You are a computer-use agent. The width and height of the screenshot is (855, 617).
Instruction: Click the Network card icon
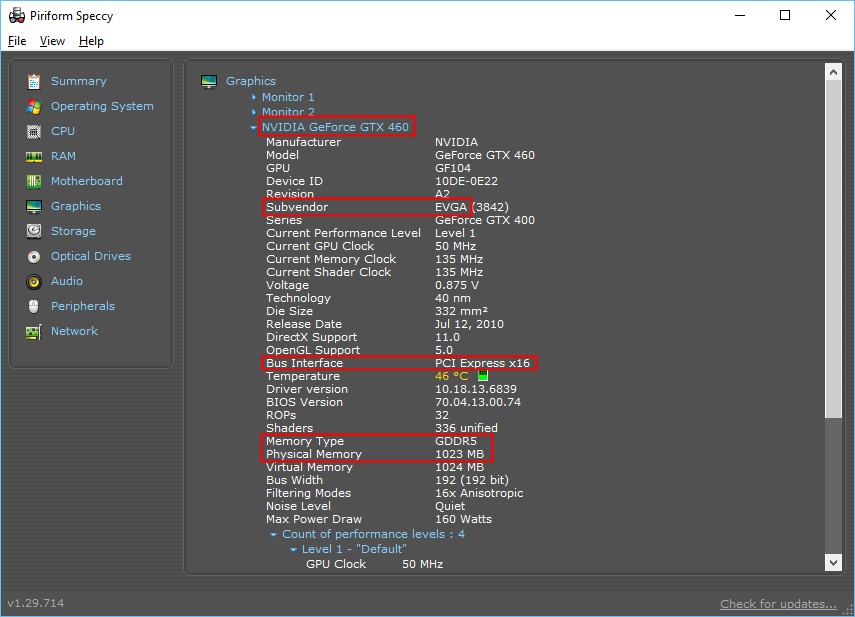click(x=34, y=332)
